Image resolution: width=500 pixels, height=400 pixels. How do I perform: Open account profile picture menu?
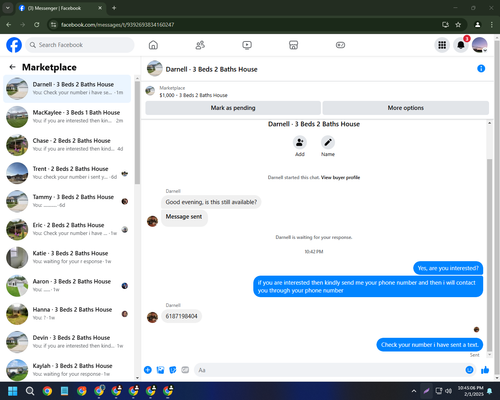pyautogui.click(x=480, y=45)
